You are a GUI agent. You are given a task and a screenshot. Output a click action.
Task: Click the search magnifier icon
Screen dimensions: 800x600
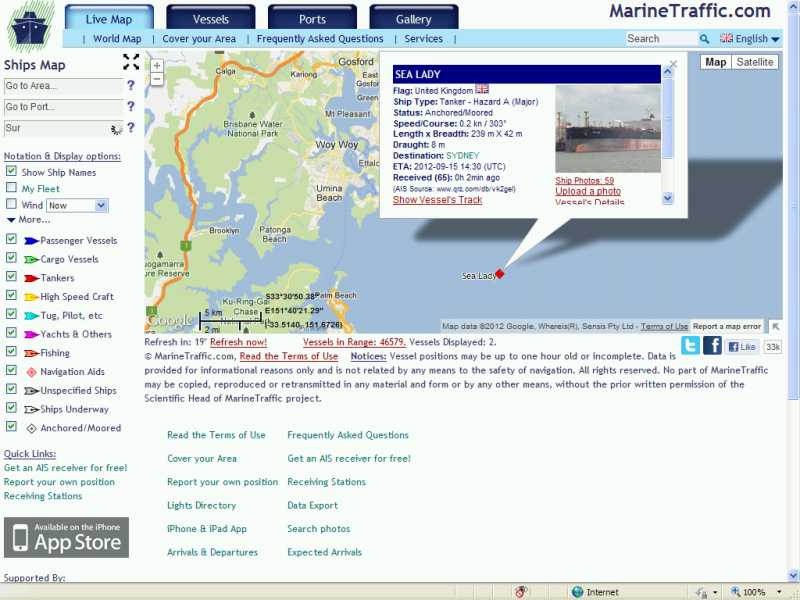(x=704, y=39)
